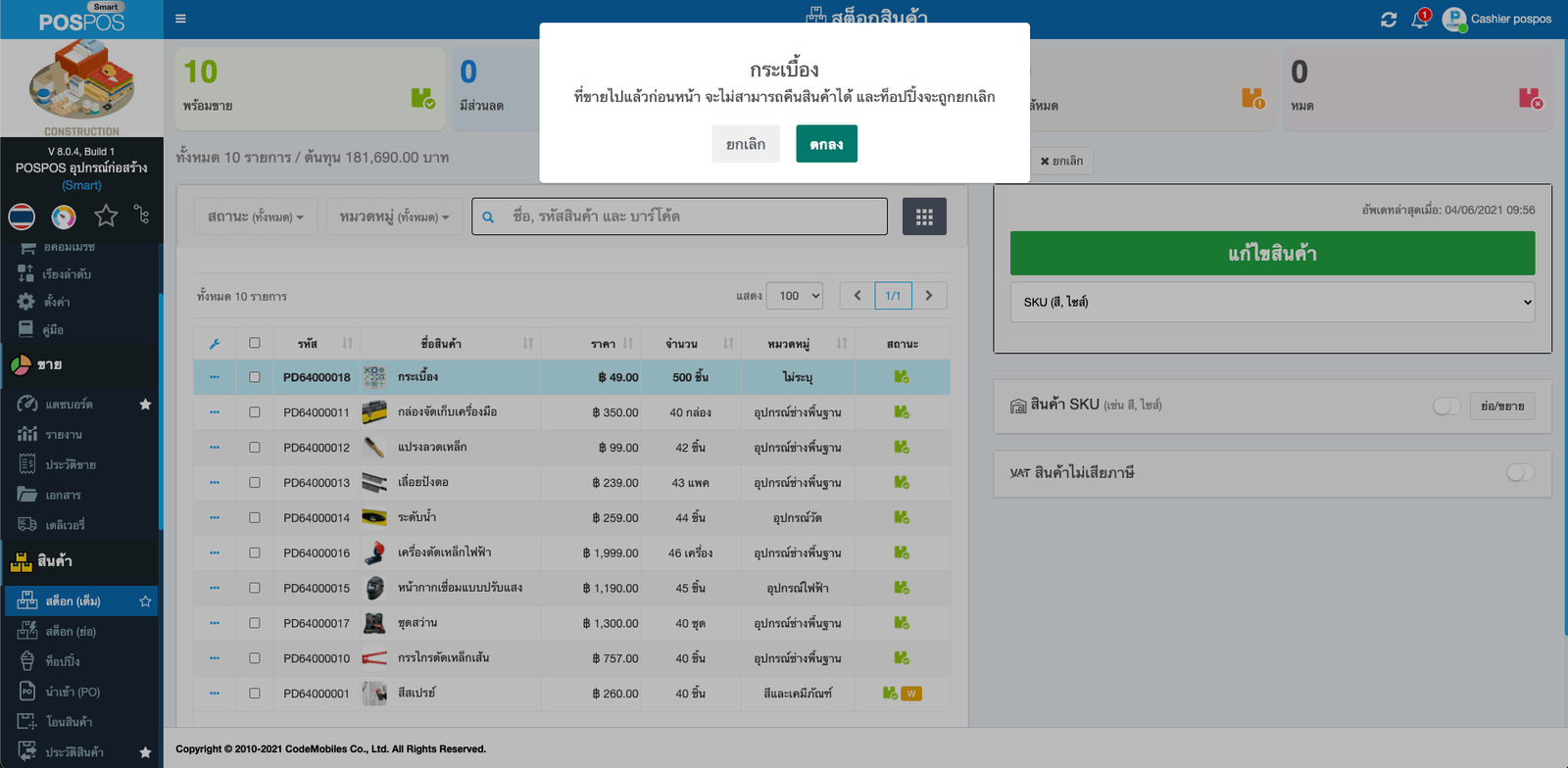1568x768 pixels.
Task: Confirm dialog with the ตกลง button
Action: click(826, 144)
